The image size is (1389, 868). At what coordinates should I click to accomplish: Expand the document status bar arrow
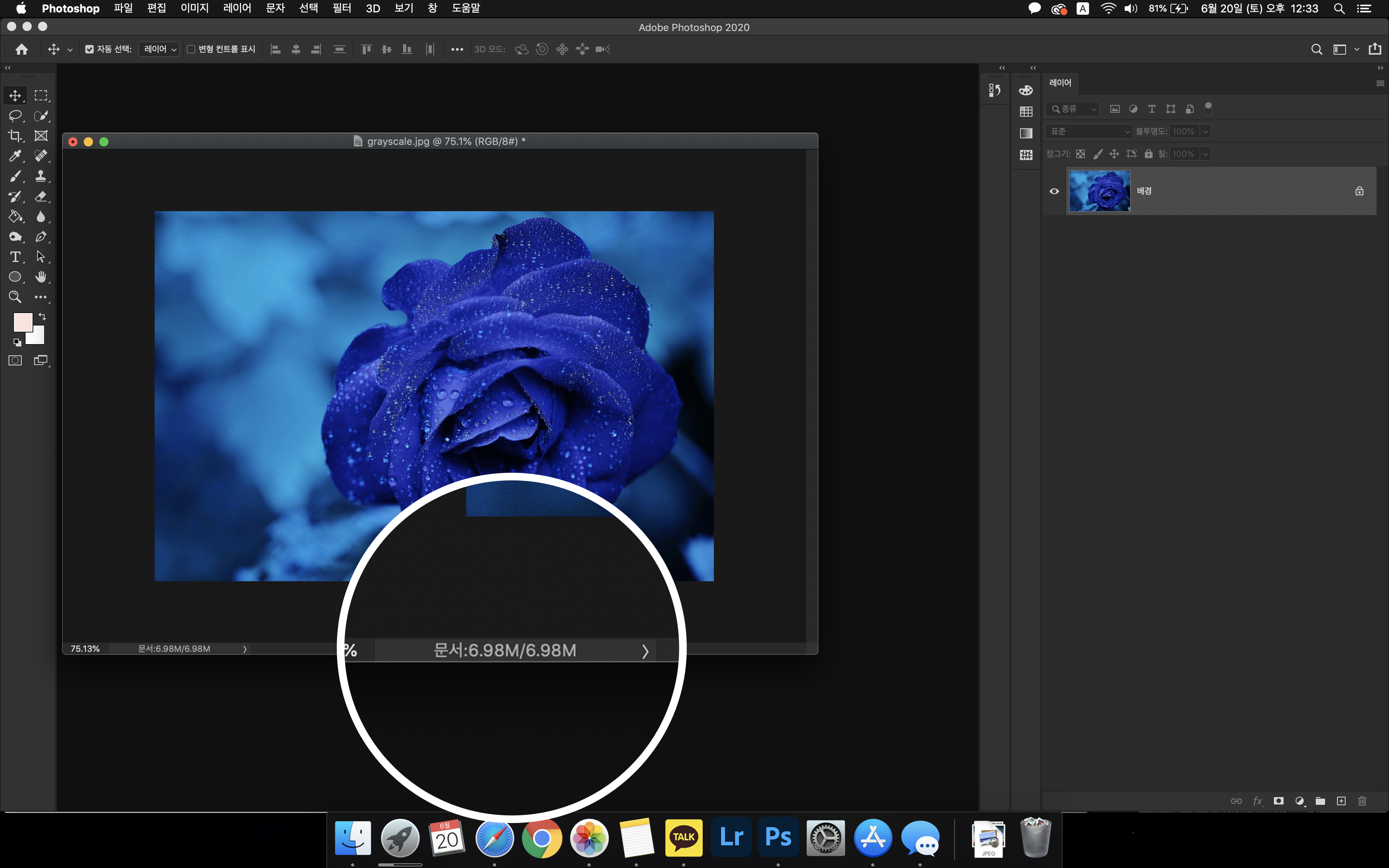point(245,649)
